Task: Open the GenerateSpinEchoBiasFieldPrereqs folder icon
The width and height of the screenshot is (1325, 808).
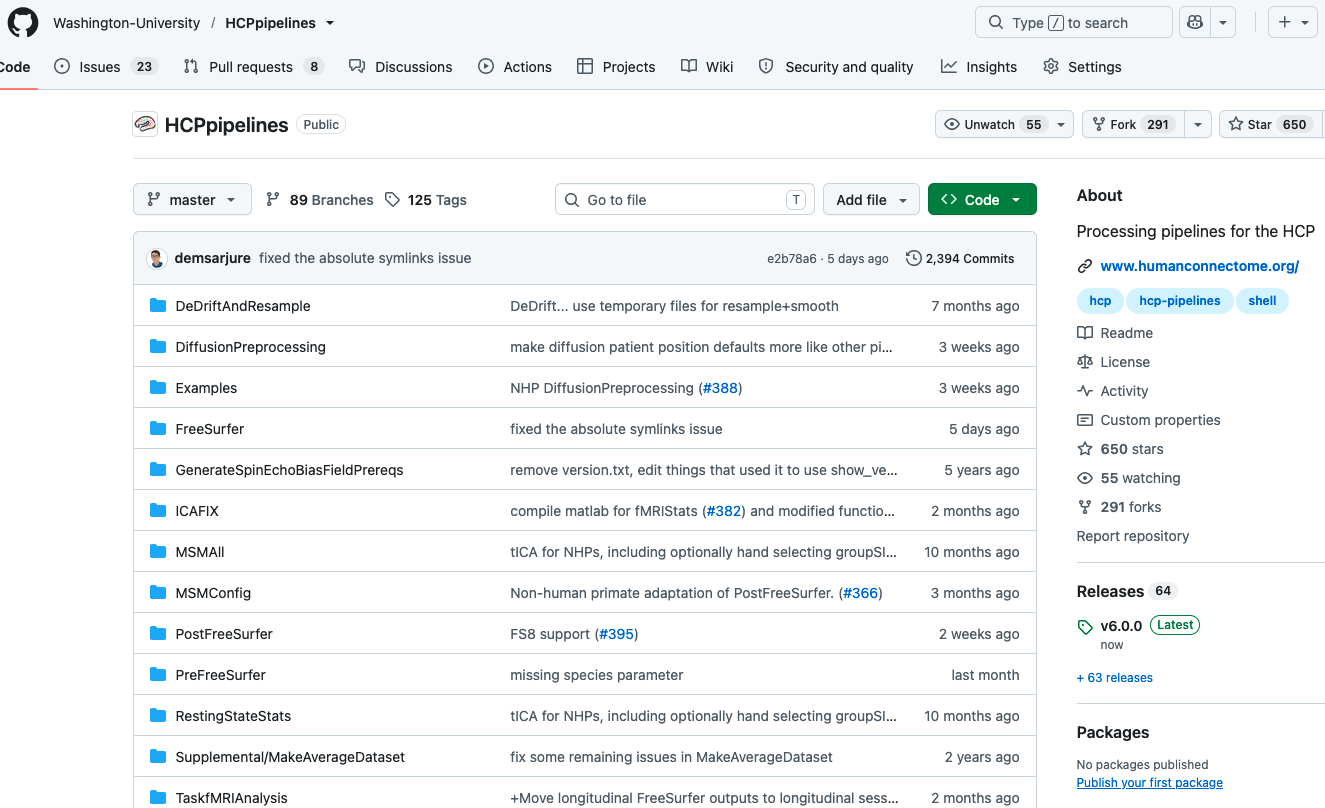Action: coord(158,470)
